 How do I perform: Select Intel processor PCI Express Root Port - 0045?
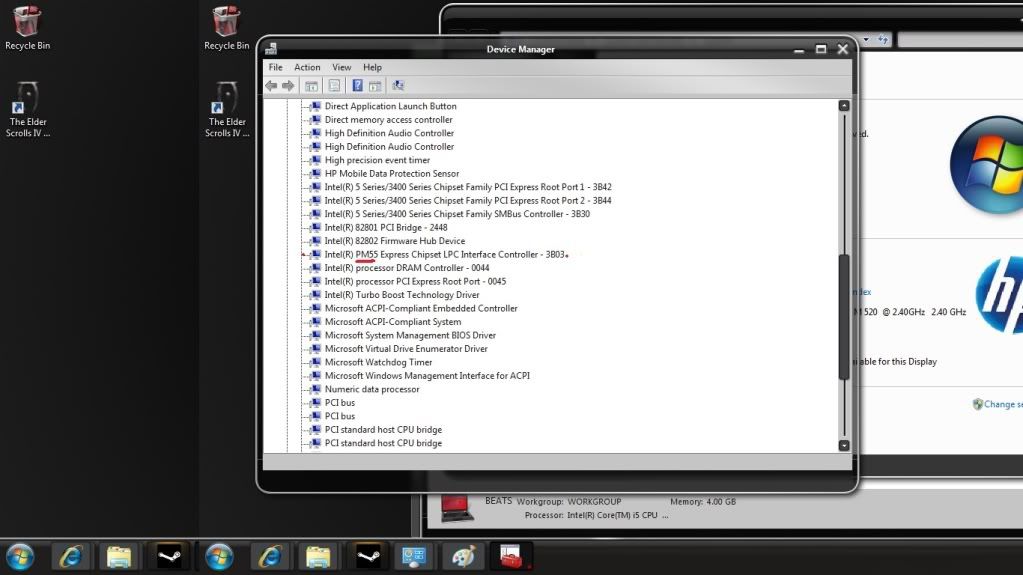(415, 281)
